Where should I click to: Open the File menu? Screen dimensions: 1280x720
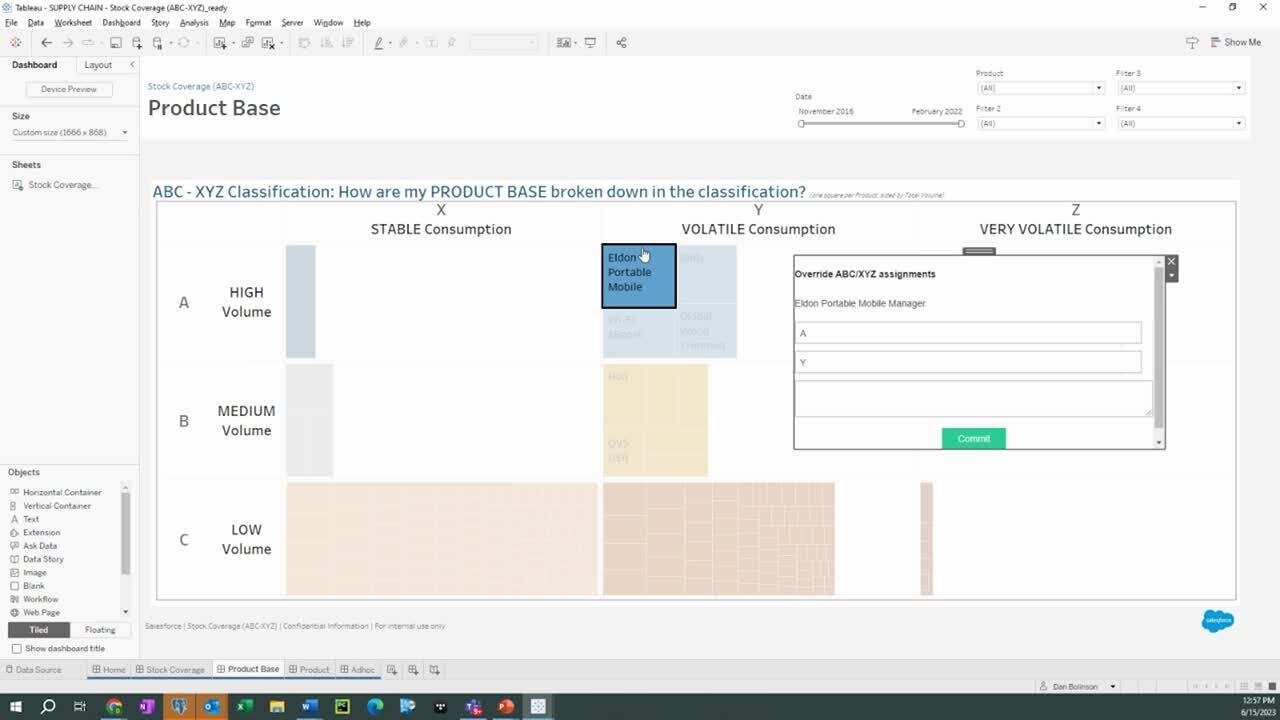11,22
